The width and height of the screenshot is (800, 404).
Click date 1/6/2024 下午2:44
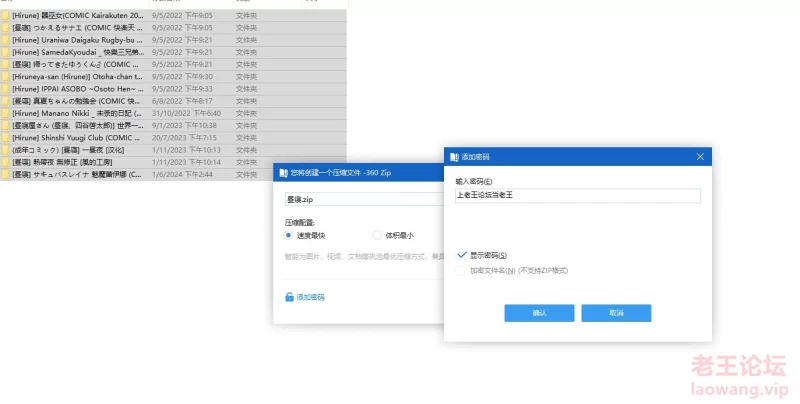182,174
